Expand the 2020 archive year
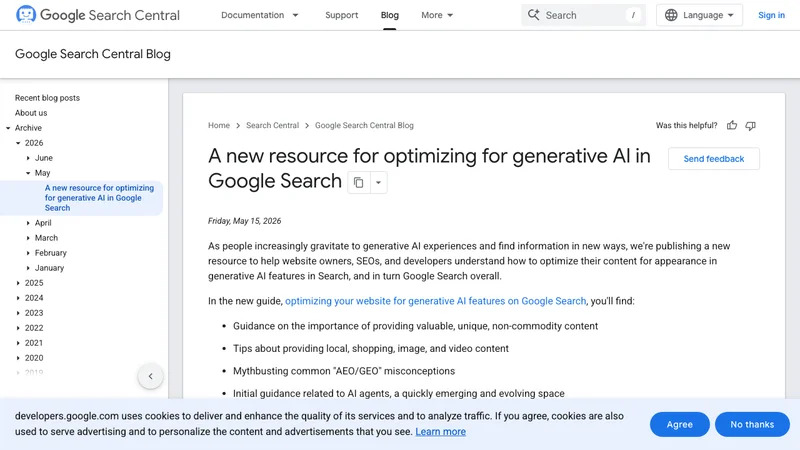Image resolution: width=800 pixels, height=450 pixels. click(18, 358)
